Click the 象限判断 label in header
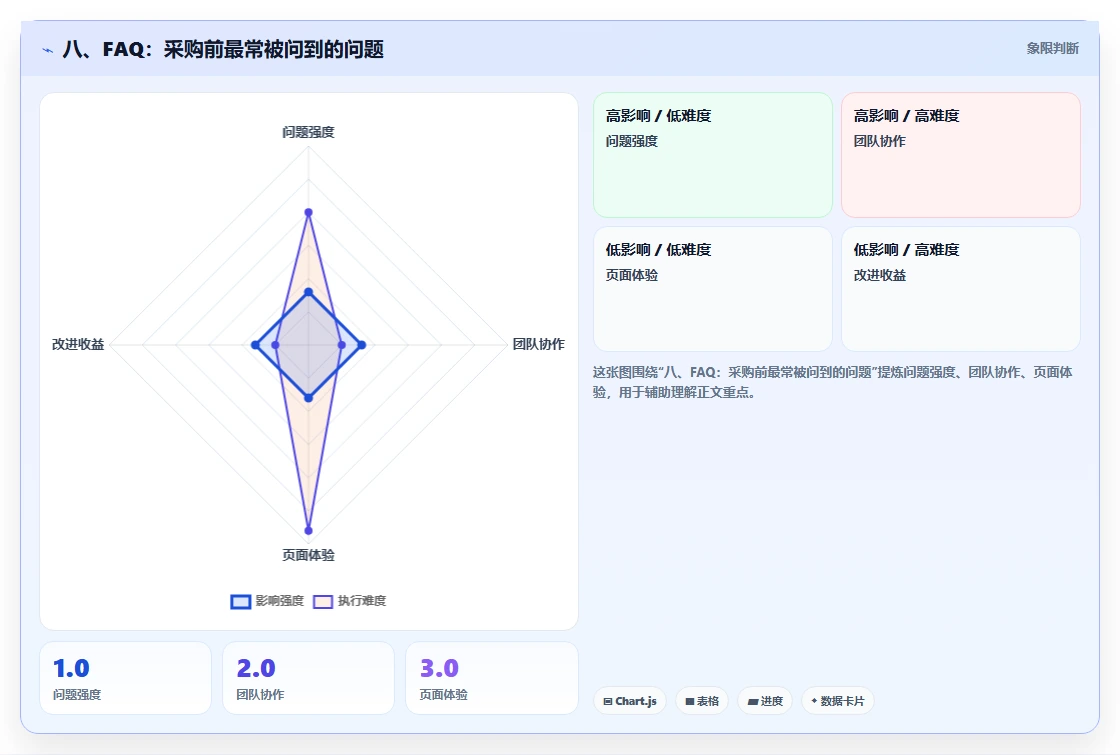The image size is (1120, 755). pos(1052,49)
